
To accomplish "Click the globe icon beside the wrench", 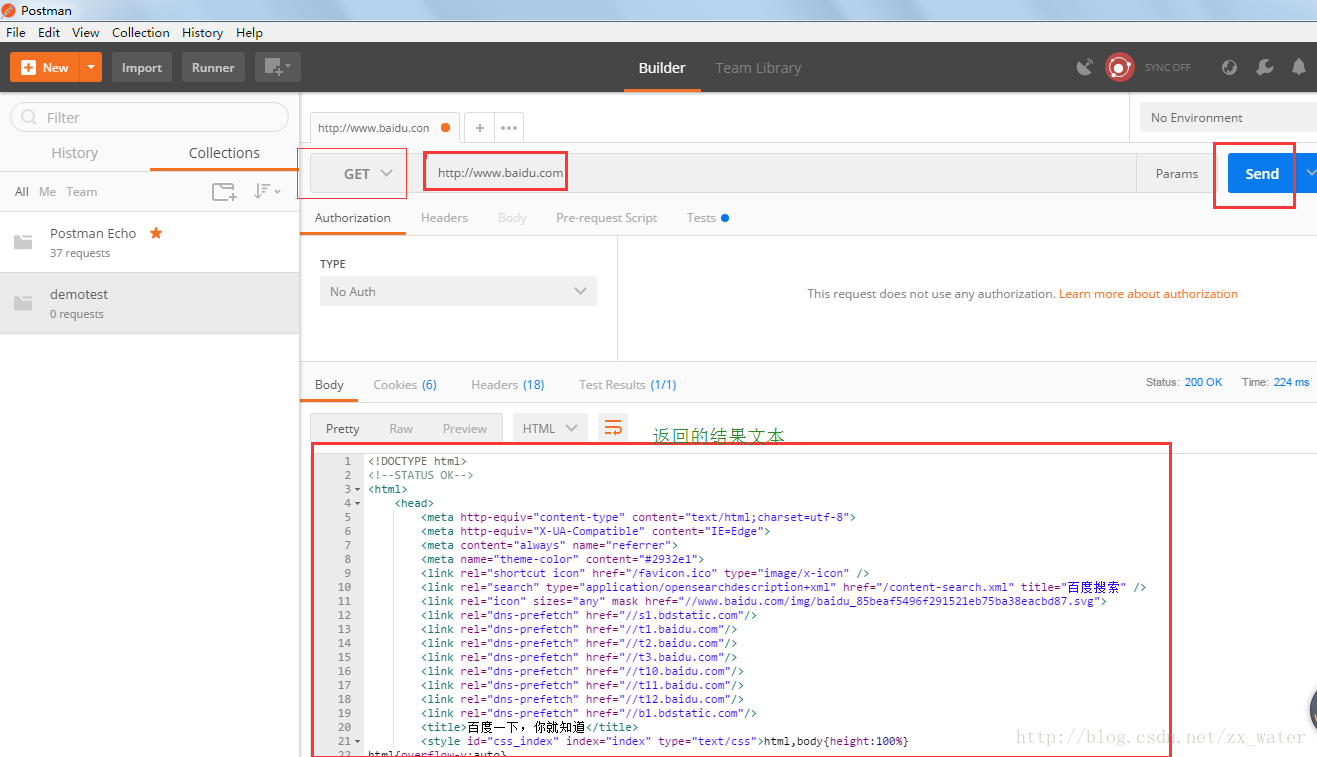I will pos(1230,67).
